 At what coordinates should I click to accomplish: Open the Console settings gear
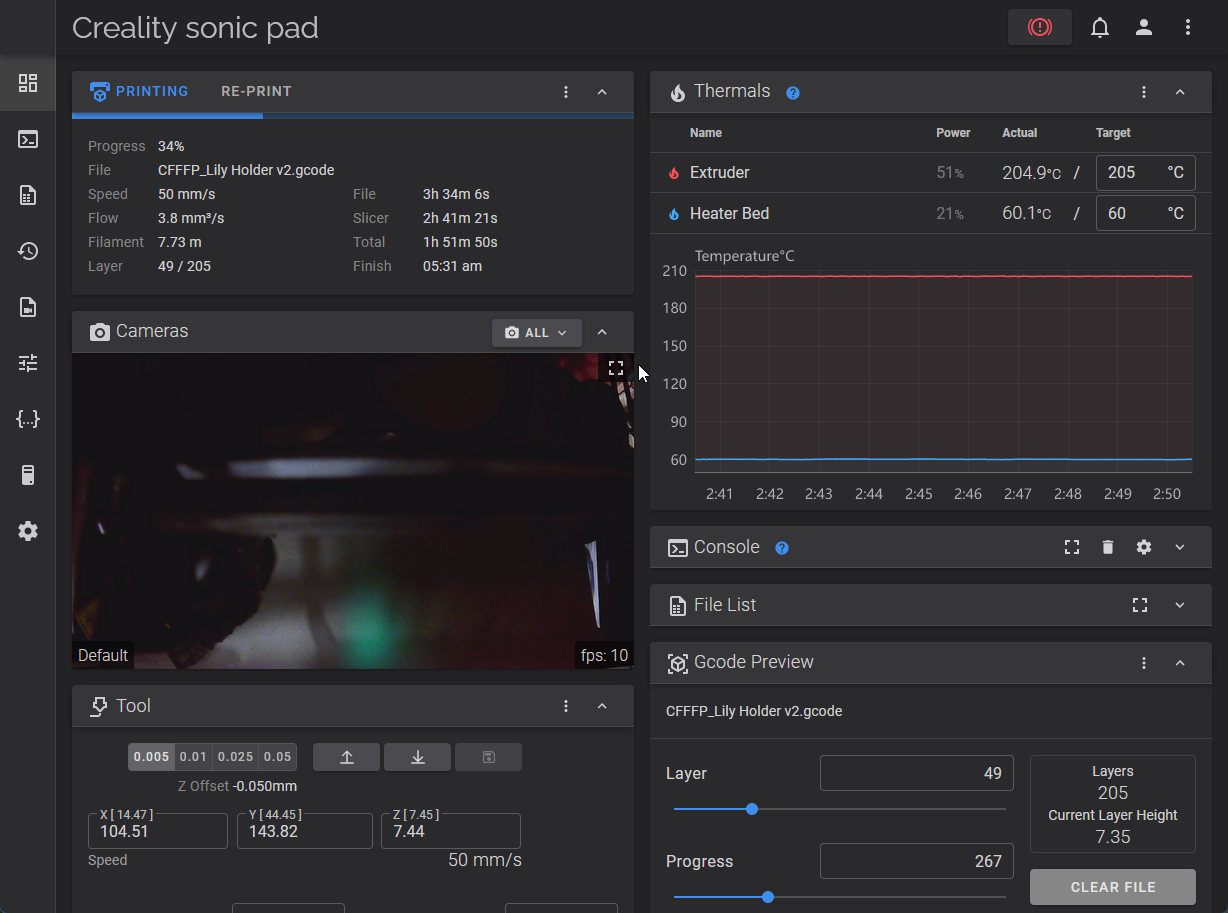(x=1144, y=547)
